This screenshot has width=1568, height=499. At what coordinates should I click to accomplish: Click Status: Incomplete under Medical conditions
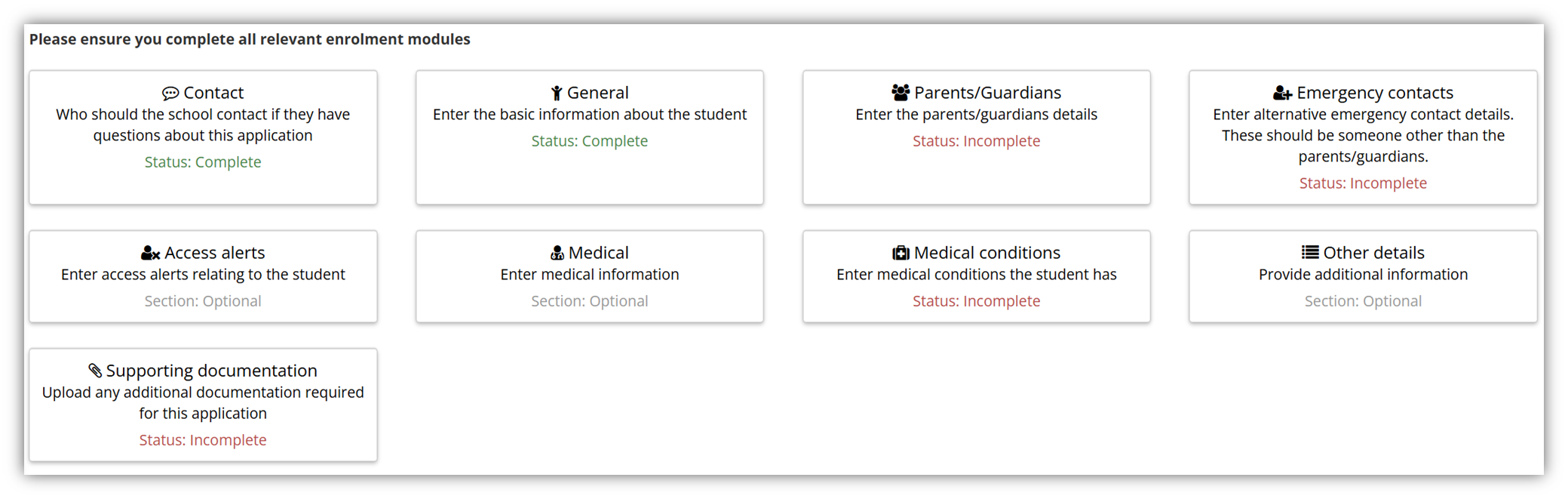(x=976, y=301)
